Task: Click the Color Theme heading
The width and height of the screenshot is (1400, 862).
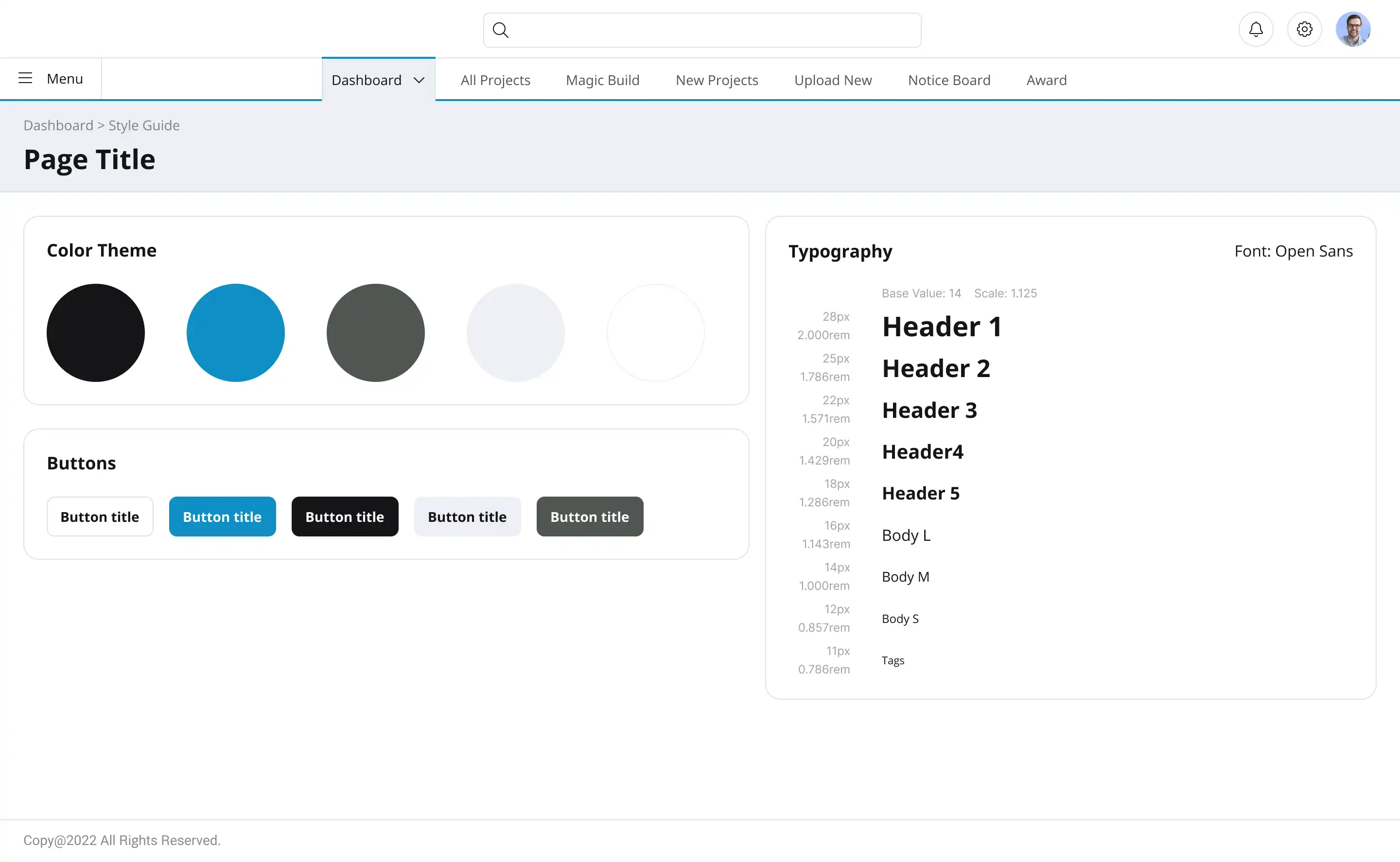Action: [x=102, y=250]
